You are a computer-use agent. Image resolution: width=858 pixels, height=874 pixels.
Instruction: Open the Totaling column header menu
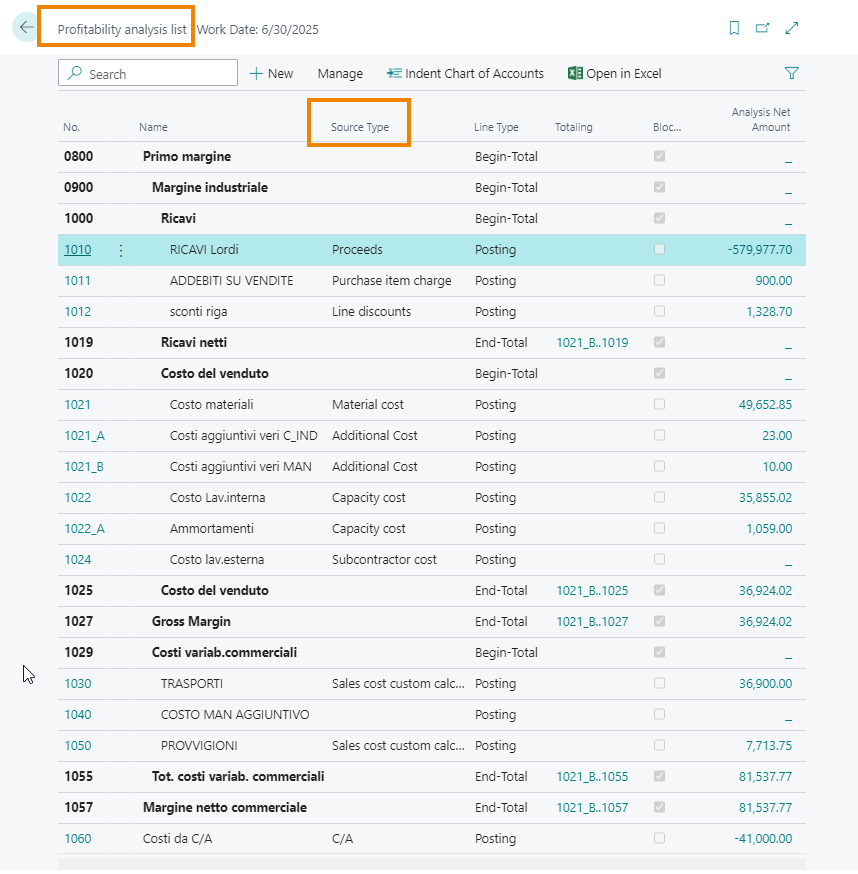[x=574, y=127]
